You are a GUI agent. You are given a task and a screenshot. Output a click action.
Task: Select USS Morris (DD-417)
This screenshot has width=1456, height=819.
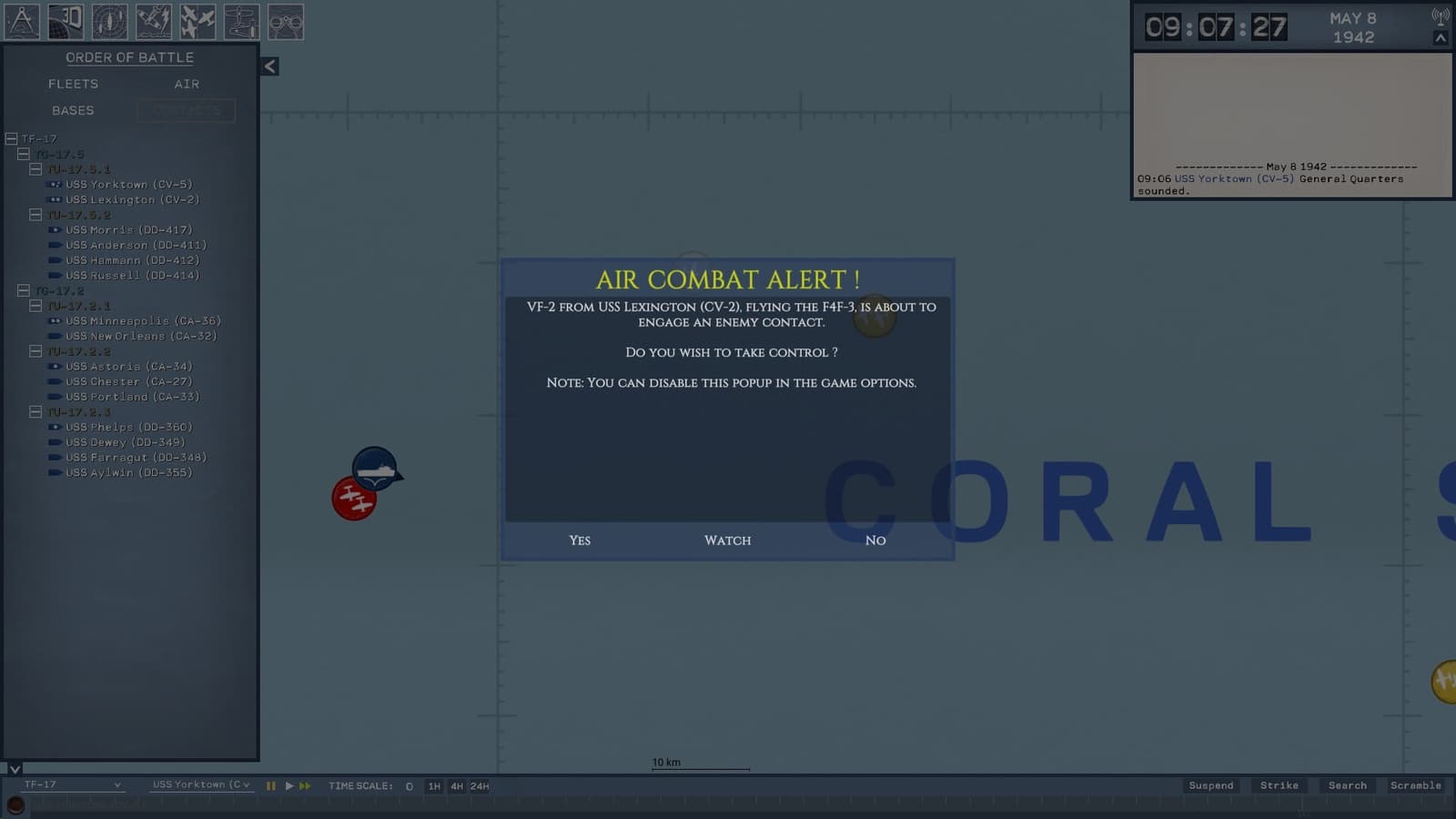[129, 230]
